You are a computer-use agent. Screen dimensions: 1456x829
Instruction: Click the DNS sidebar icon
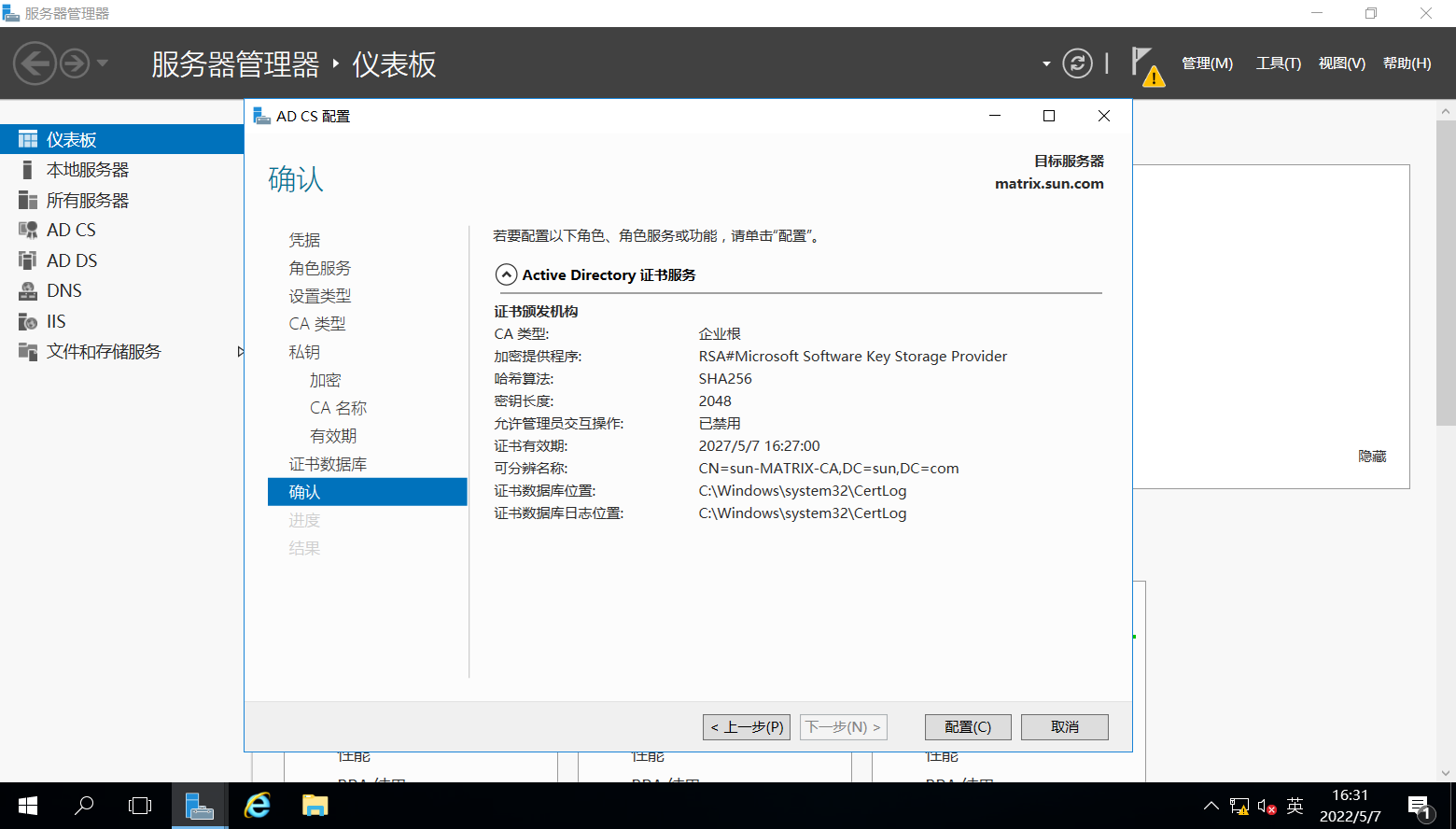pyautogui.click(x=28, y=290)
